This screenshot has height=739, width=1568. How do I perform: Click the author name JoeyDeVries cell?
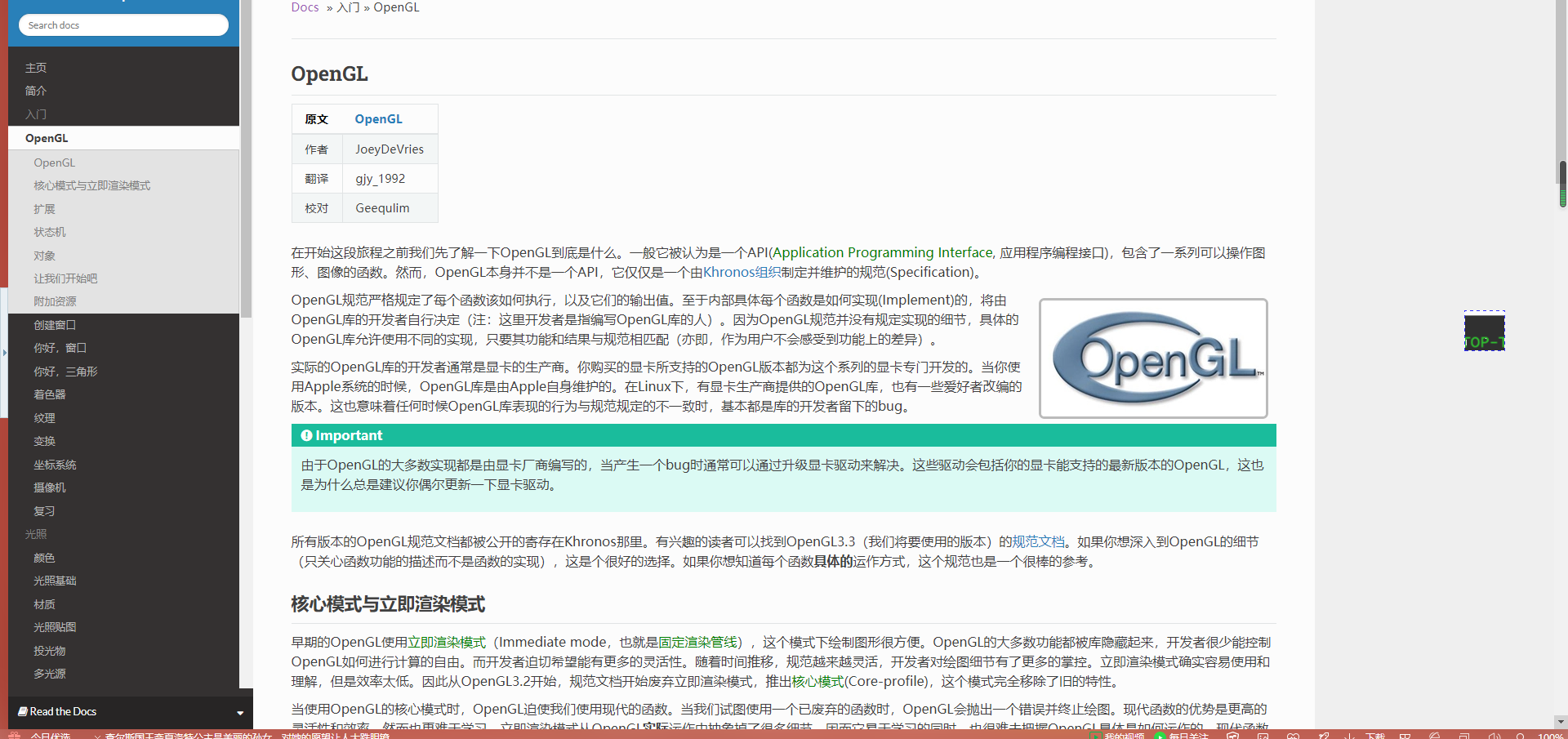pyautogui.click(x=390, y=149)
